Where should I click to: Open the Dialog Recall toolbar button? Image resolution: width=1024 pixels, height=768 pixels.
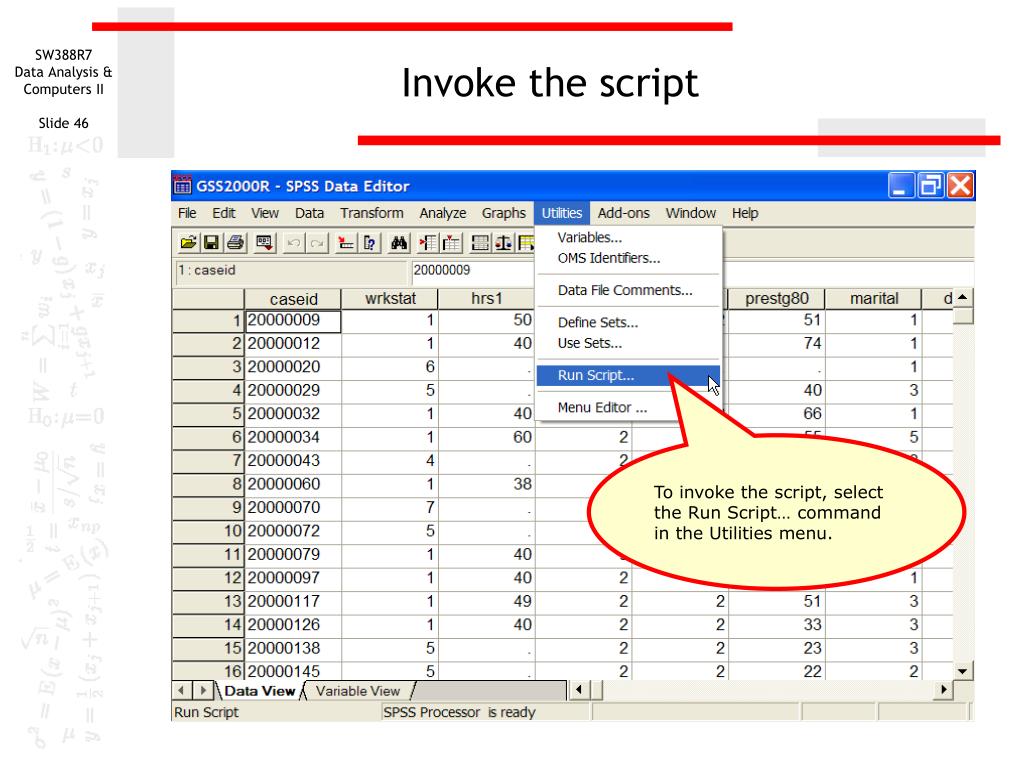pyautogui.click(x=264, y=243)
